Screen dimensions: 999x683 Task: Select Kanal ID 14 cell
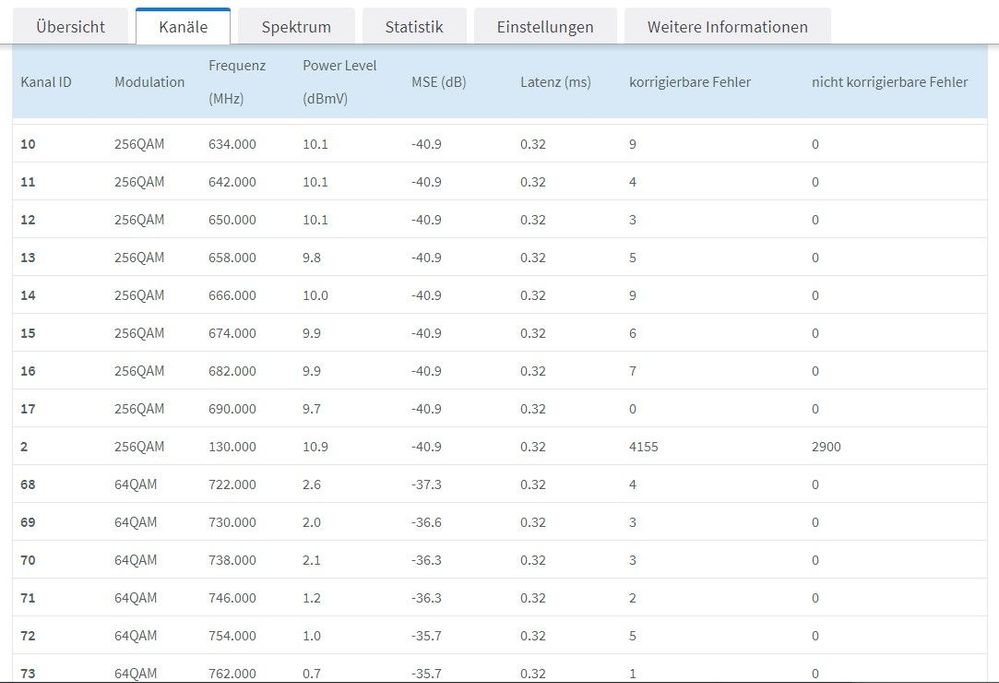[28, 295]
